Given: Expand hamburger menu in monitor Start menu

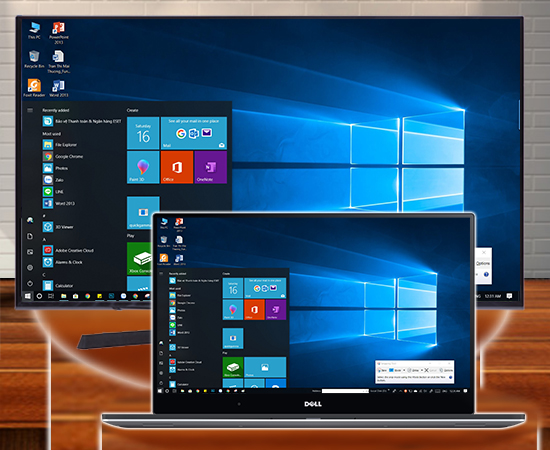Looking at the screenshot, I should pyautogui.click(x=30, y=110).
